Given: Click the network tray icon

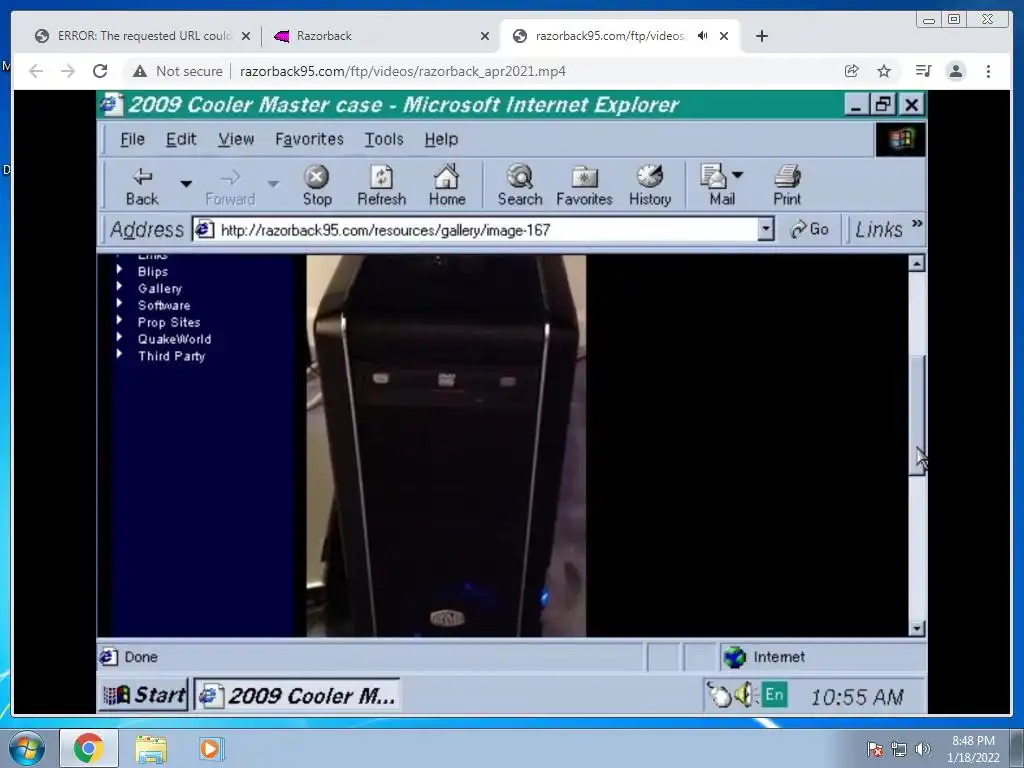Looking at the screenshot, I should point(899,749).
